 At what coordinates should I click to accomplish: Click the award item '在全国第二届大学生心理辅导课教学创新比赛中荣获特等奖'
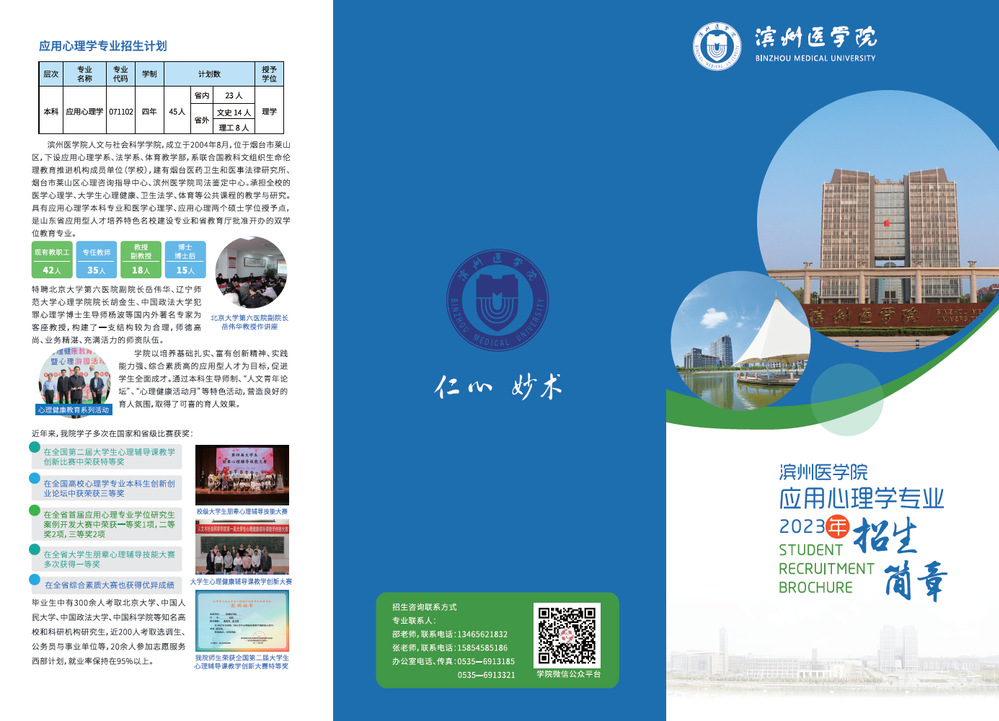coord(109,457)
